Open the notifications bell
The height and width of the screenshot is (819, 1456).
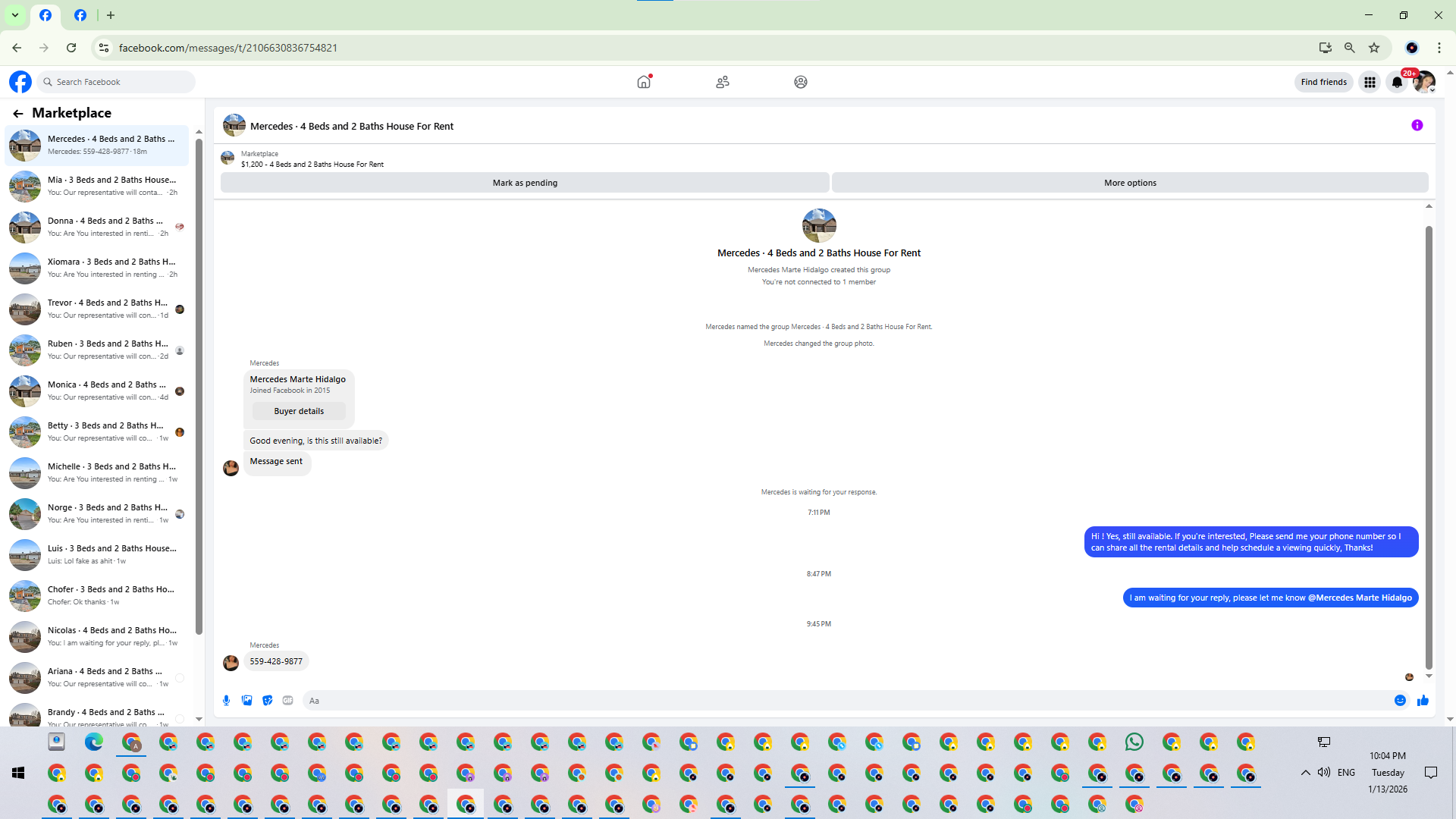tap(1397, 82)
